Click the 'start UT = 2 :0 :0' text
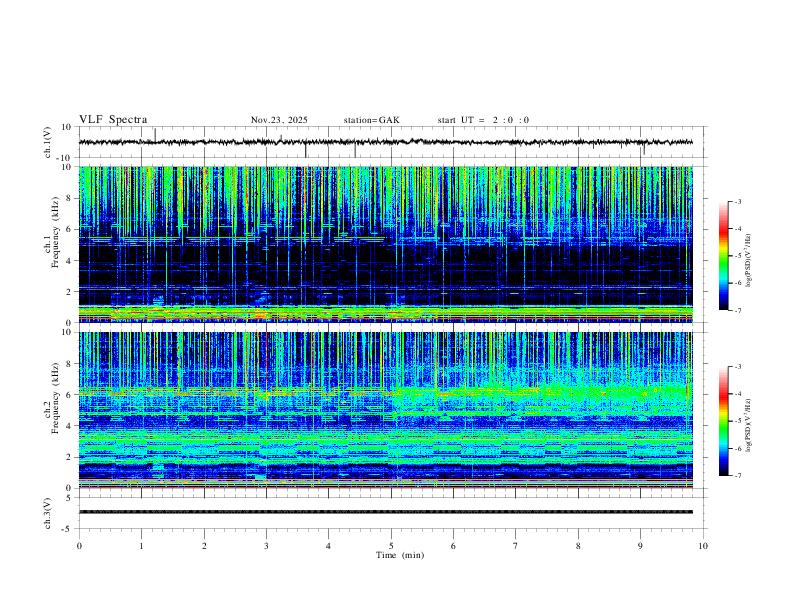 pyautogui.click(x=483, y=120)
